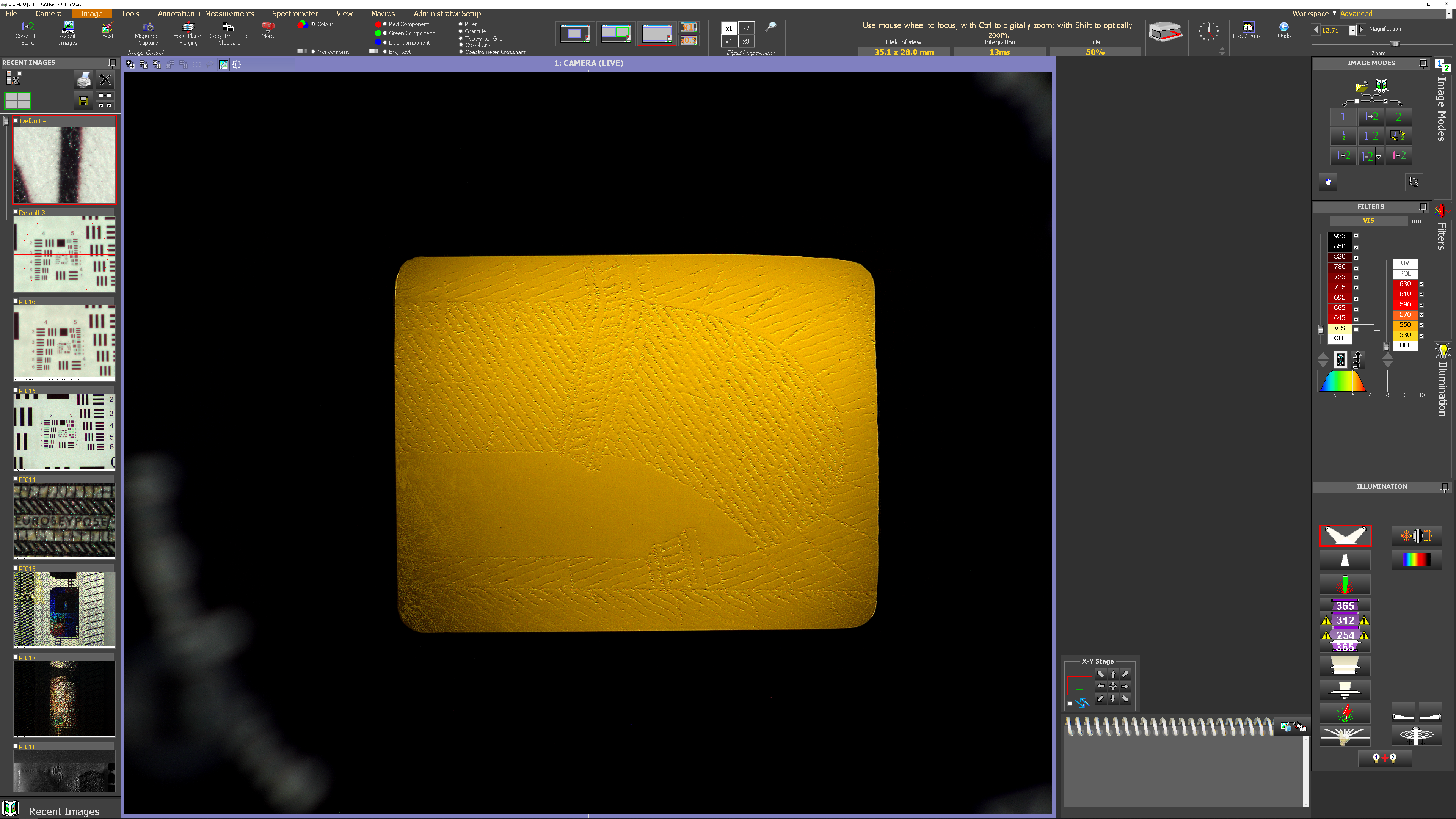Select image mode 1→2 button
This screenshot has width=1456, height=819.
(1371, 117)
